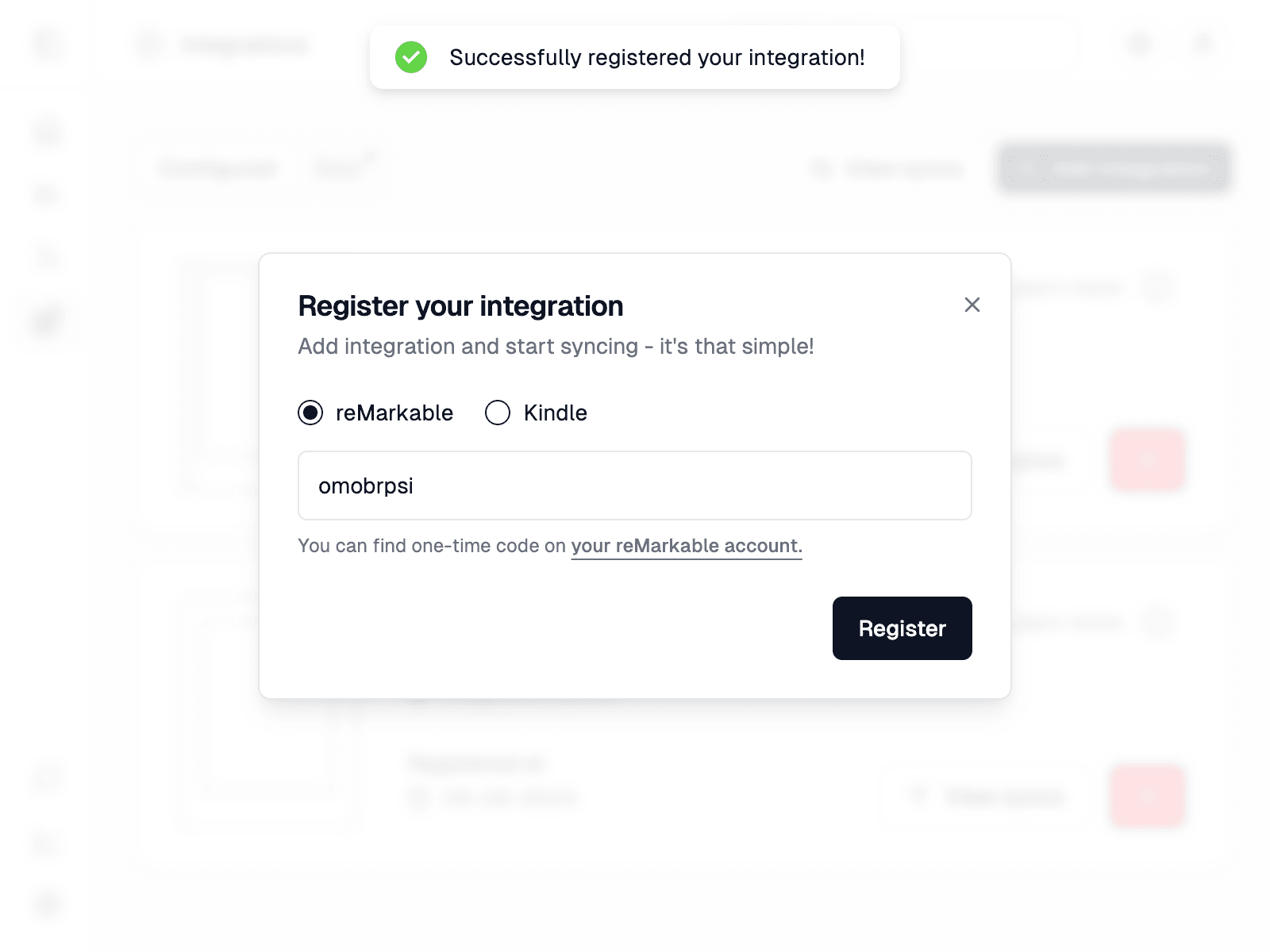Click the blurred icon beside the header avatar
Image resolution: width=1270 pixels, height=952 pixels.
1141,44
